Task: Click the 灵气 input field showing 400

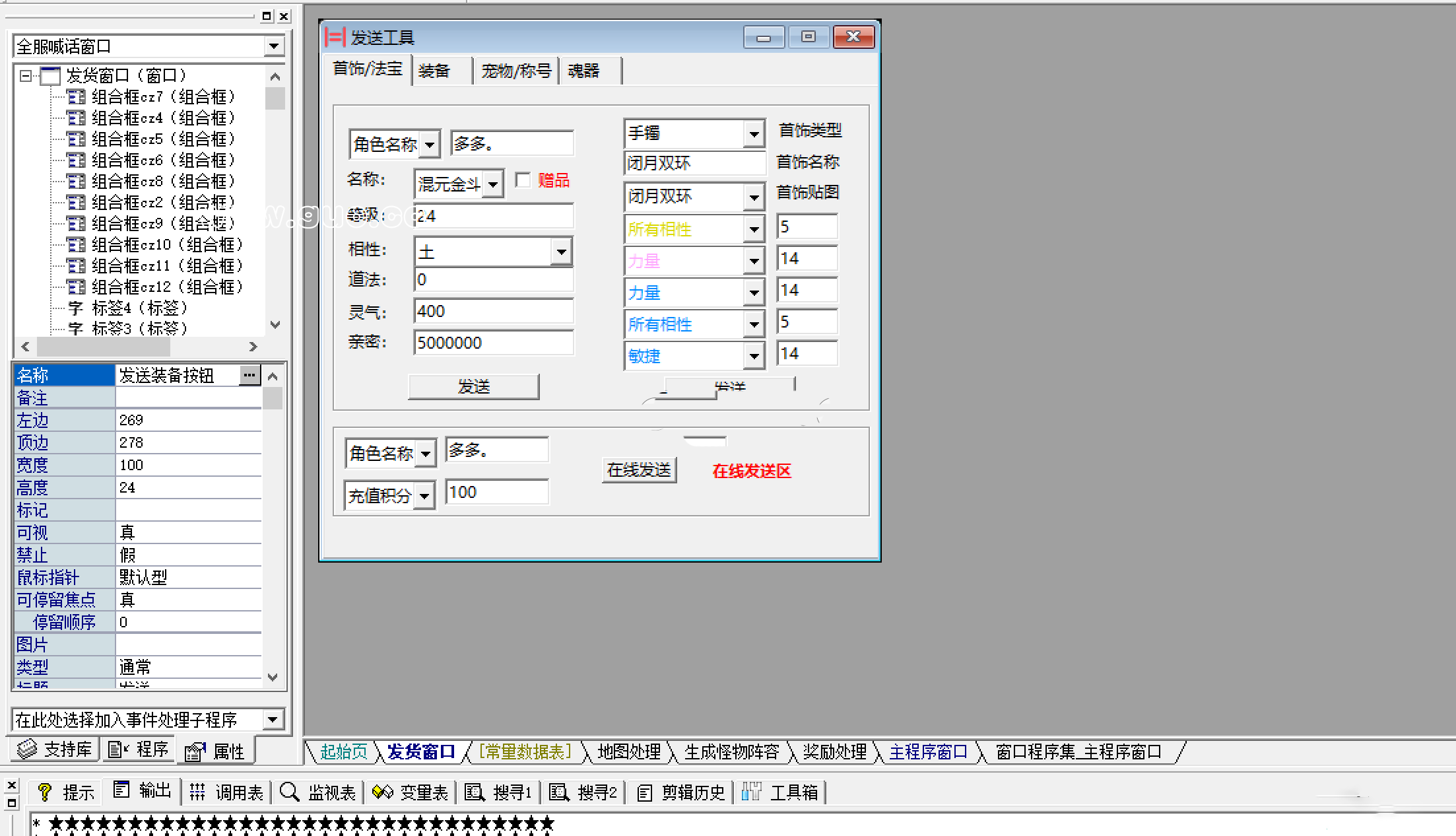Action: 494,311
